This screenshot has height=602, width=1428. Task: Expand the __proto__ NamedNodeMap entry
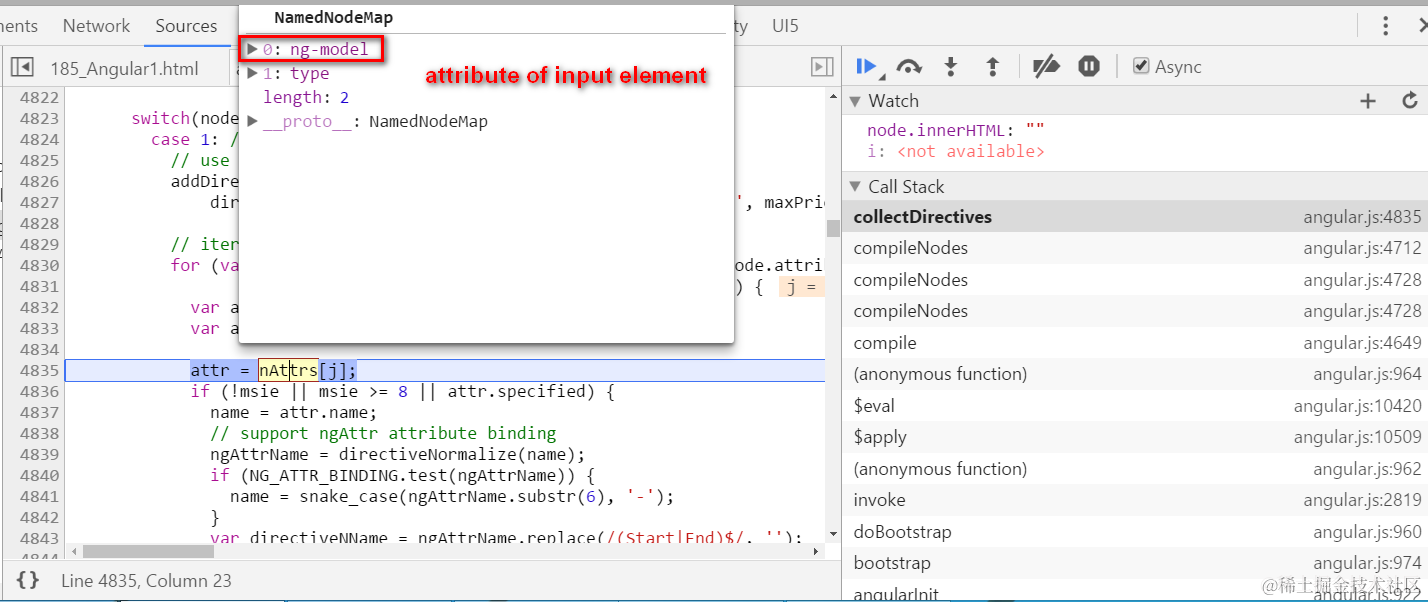click(x=253, y=121)
